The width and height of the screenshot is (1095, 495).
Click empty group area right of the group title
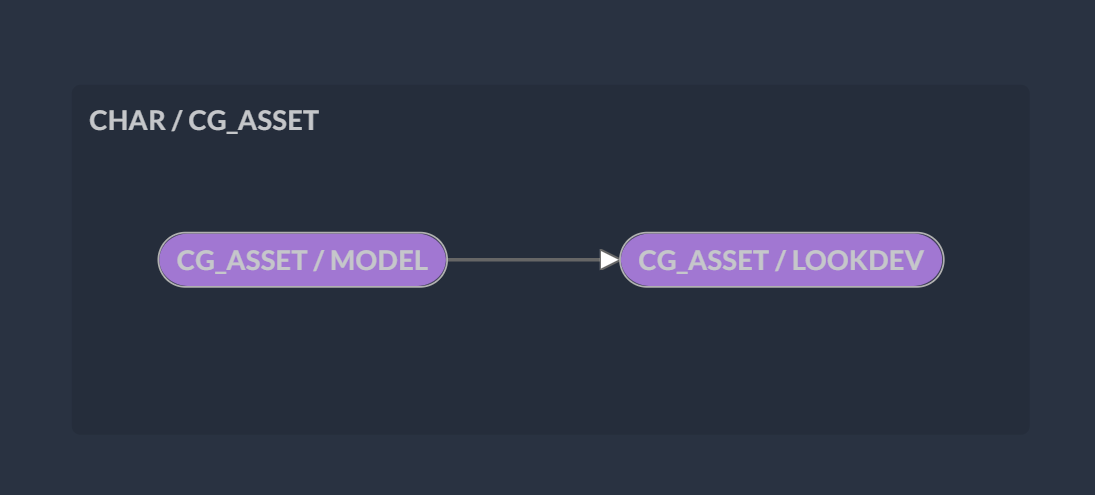(650, 121)
